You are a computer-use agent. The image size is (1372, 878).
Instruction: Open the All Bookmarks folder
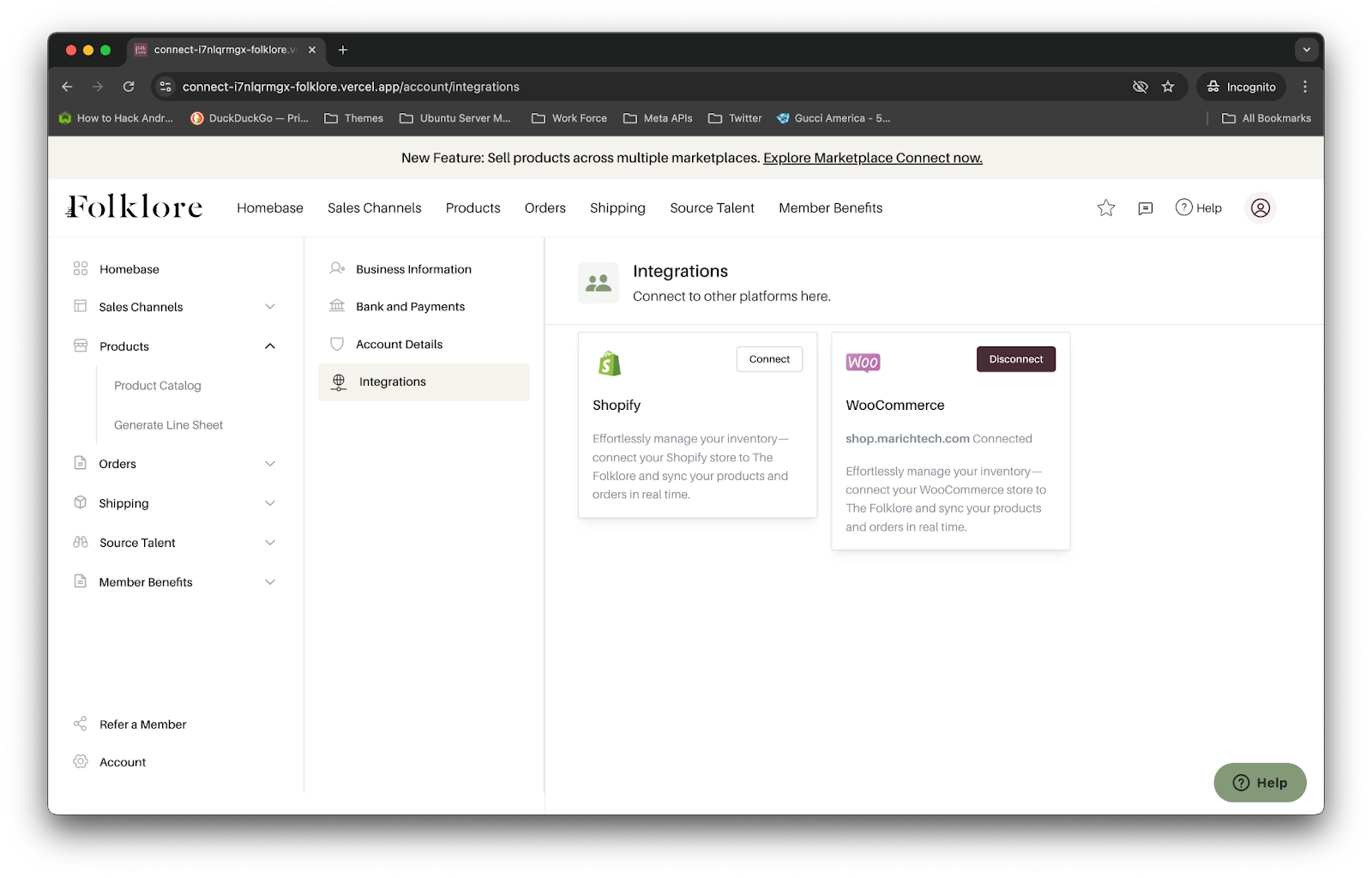click(x=1267, y=118)
